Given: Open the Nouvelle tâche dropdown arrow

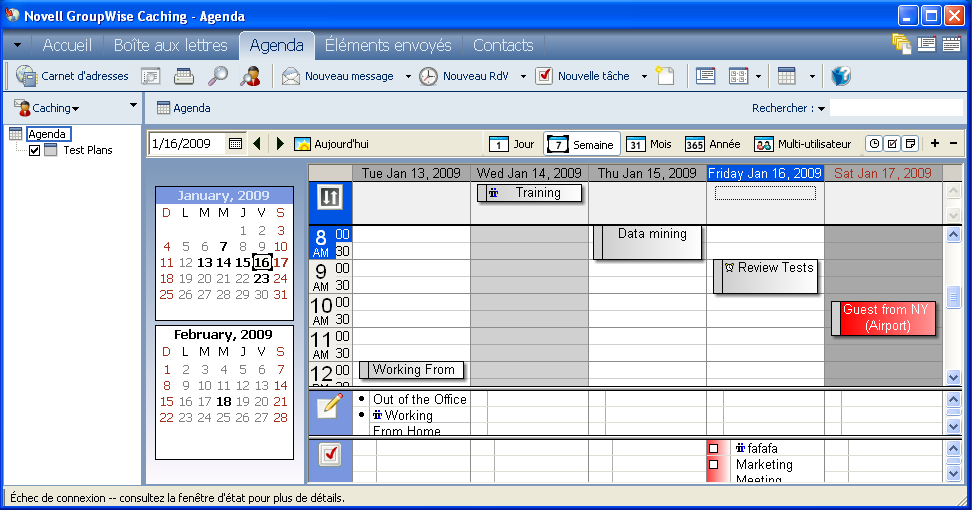Looking at the screenshot, I should click(x=644, y=76).
